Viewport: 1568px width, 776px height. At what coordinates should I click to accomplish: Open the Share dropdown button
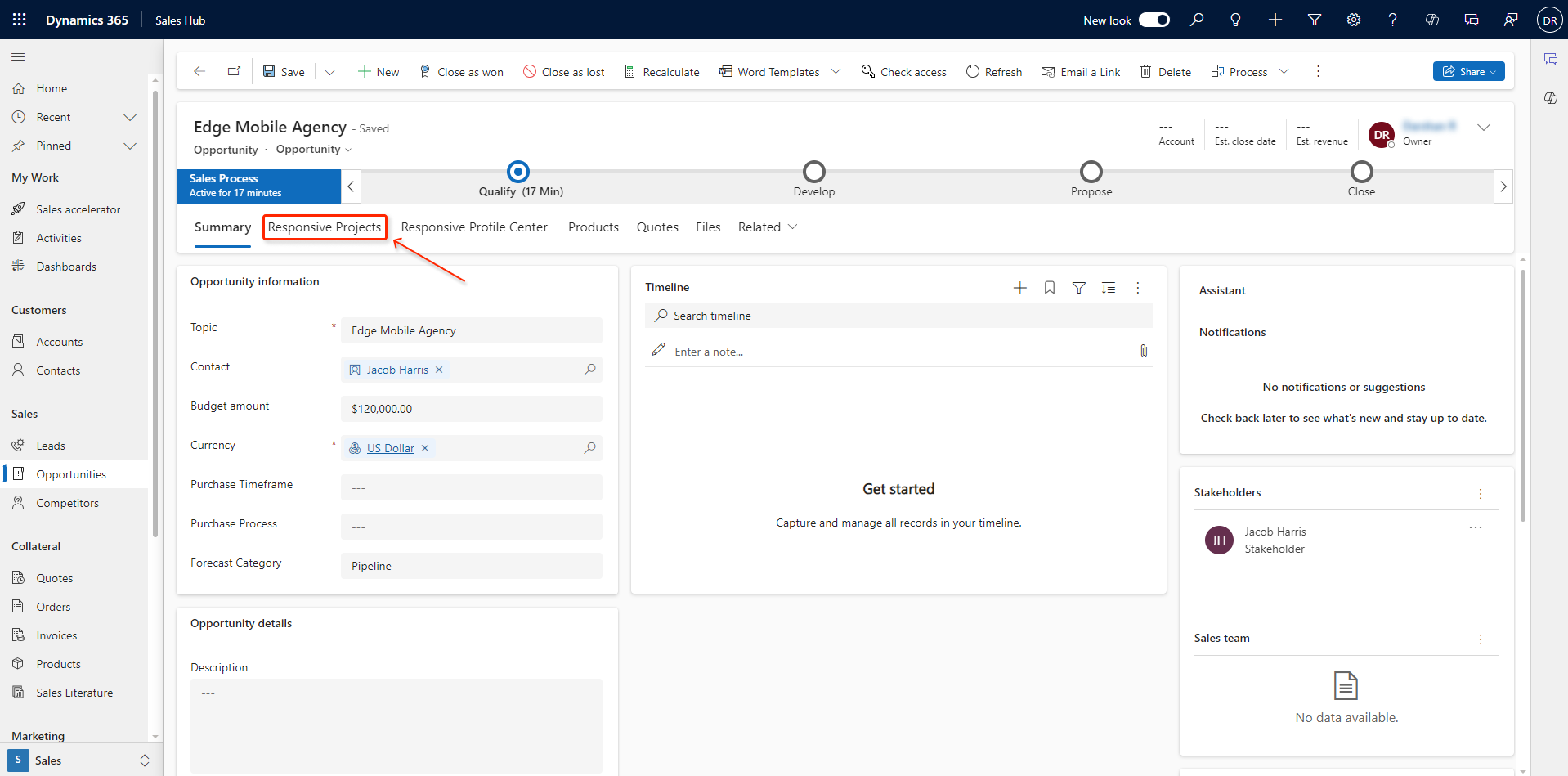coord(1468,71)
